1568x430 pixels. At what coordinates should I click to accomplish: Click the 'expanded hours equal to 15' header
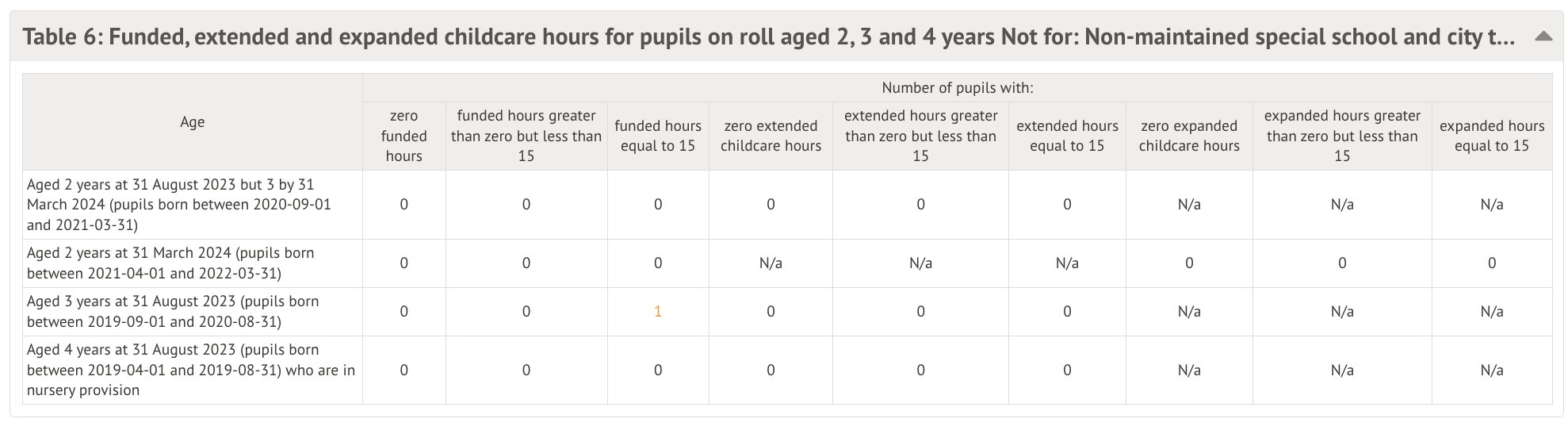click(1492, 136)
